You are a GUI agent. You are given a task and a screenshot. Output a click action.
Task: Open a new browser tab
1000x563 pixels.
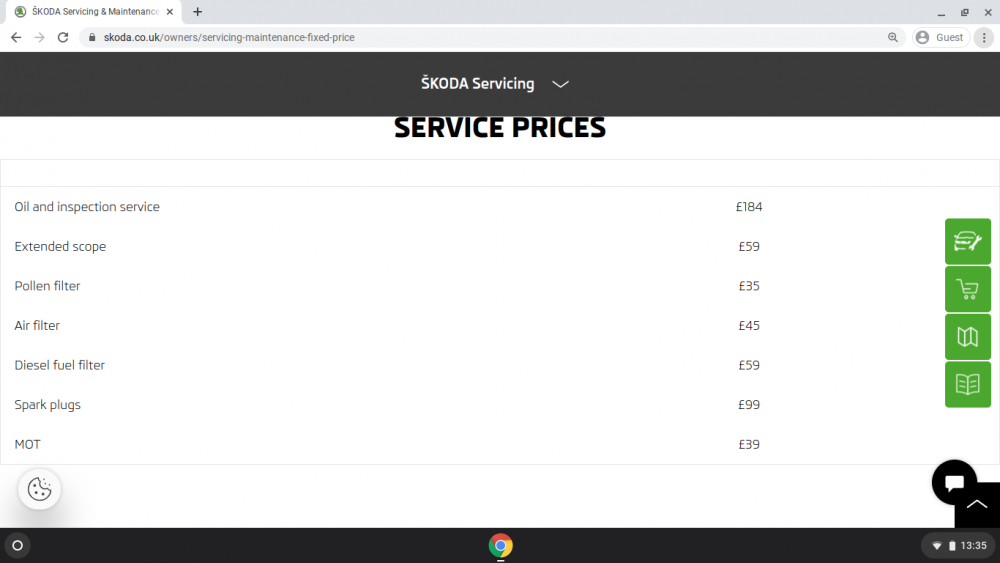click(198, 11)
